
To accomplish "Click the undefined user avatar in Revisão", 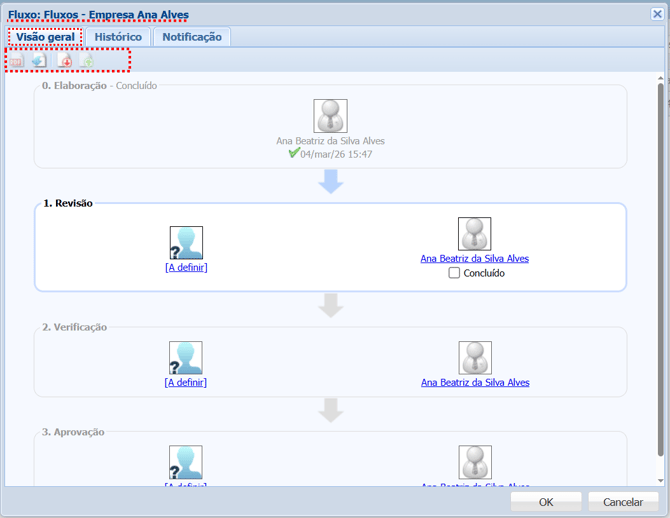I will 186,243.
